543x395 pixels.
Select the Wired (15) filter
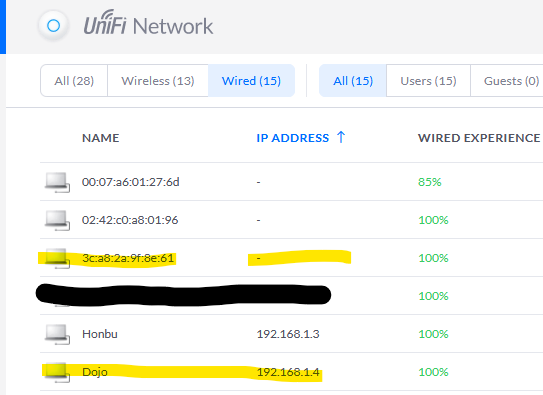[x=251, y=81]
